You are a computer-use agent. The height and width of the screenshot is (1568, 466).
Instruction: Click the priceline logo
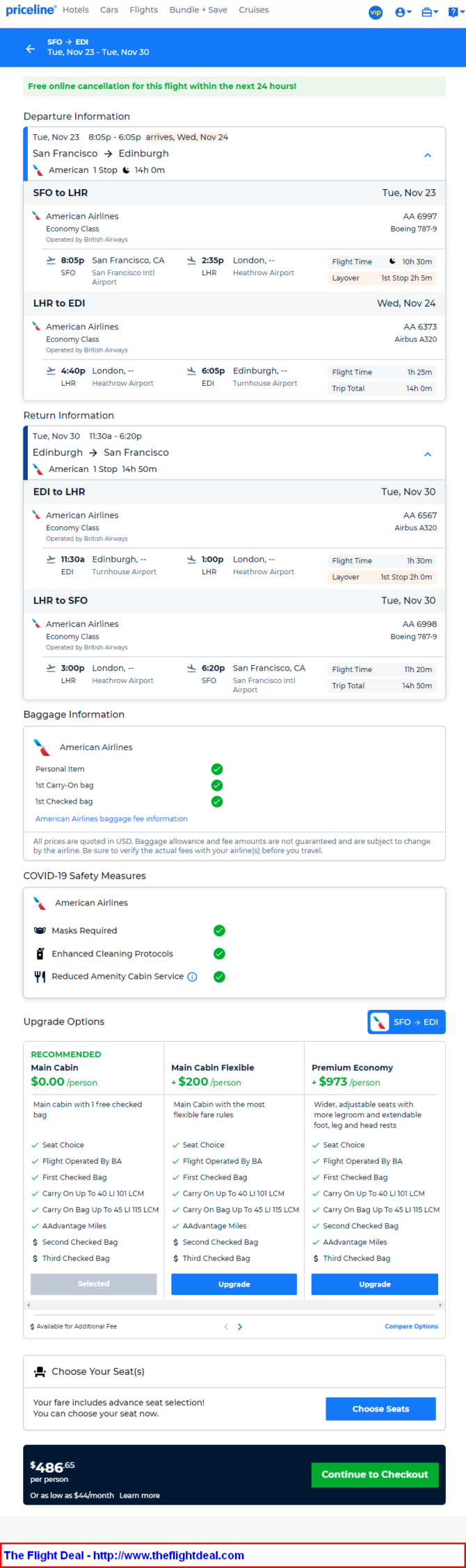(x=31, y=10)
